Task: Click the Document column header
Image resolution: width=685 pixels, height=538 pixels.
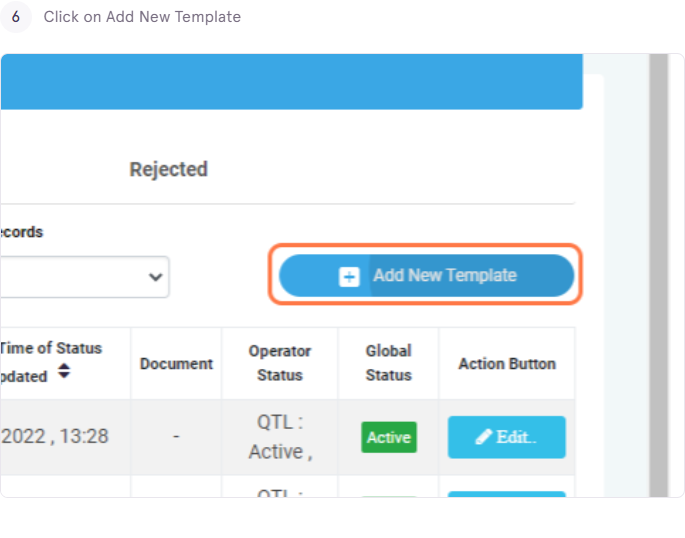Action: pos(176,364)
